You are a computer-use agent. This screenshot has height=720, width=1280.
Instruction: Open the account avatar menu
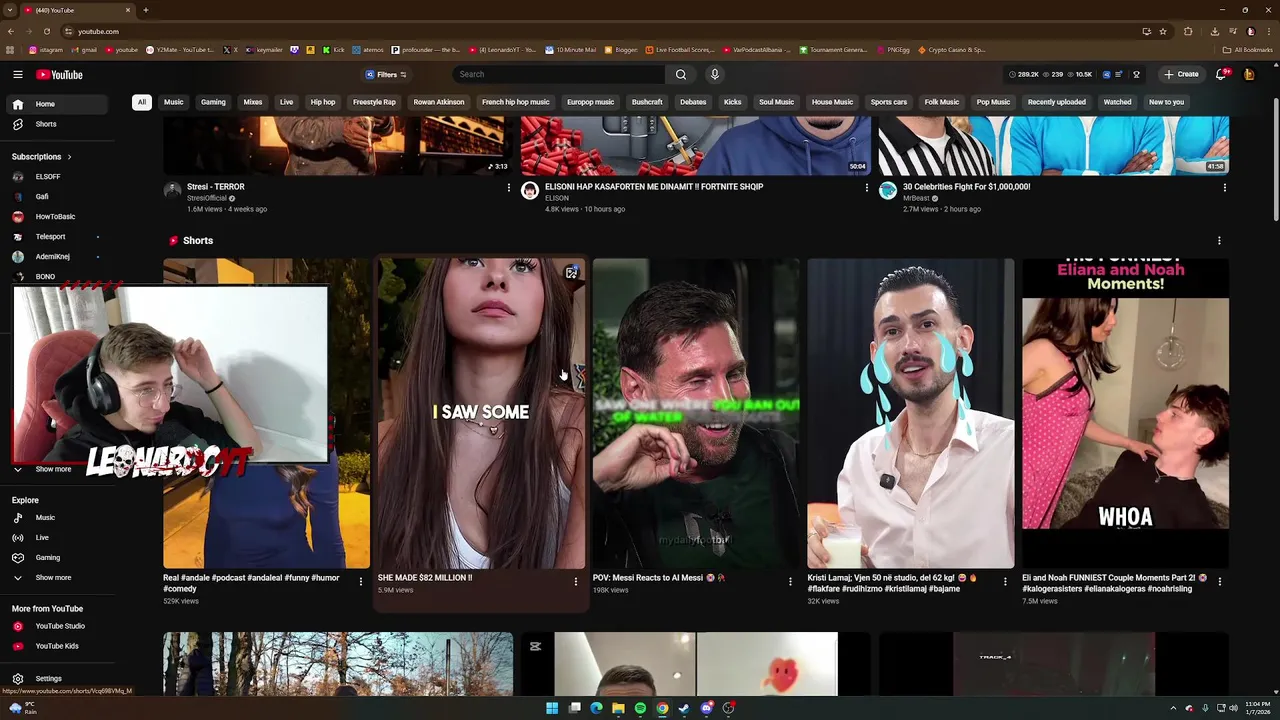click(1249, 74)
